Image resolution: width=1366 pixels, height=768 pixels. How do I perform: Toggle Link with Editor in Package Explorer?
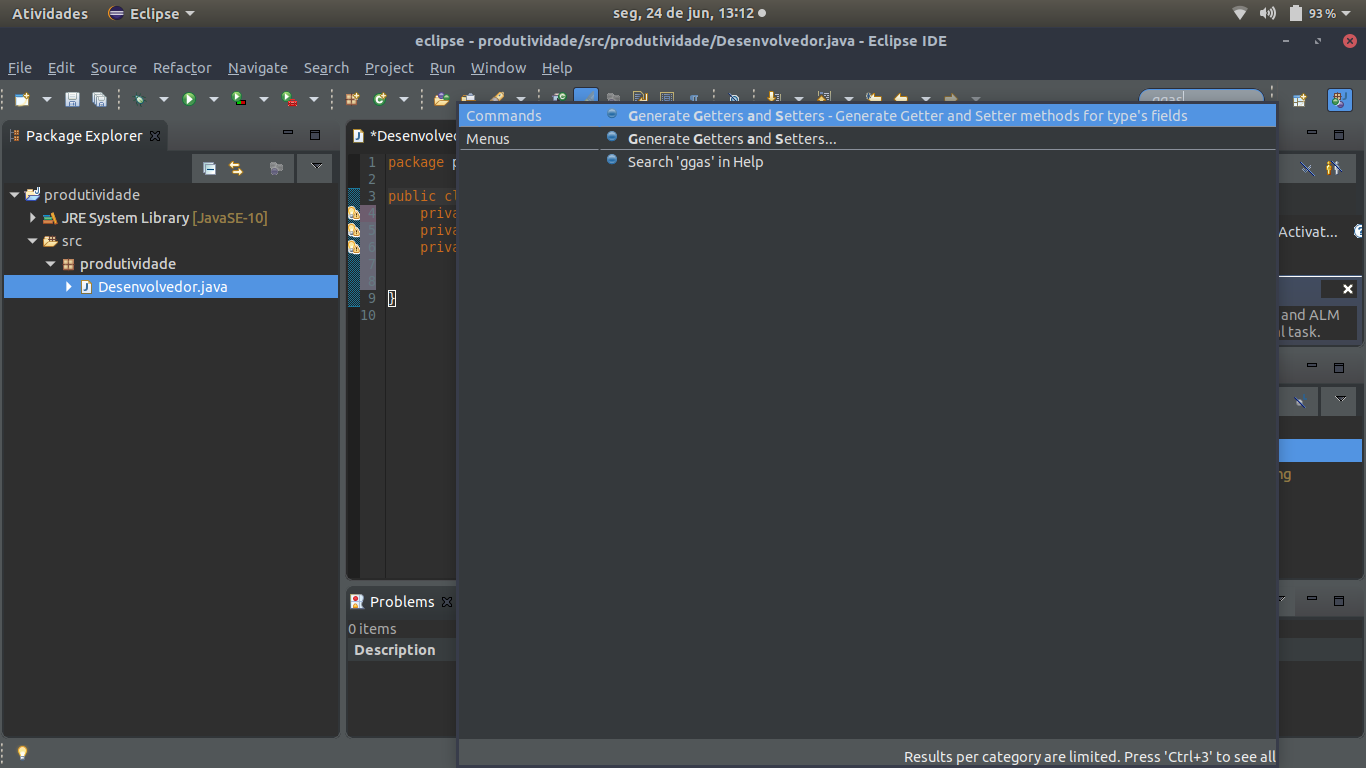point(236,168)
